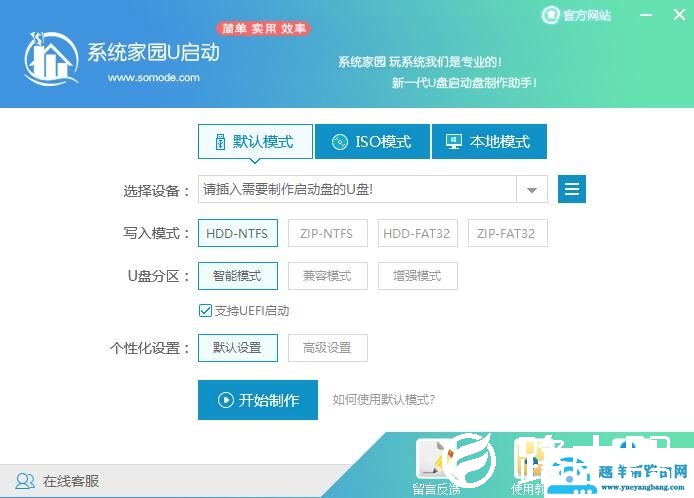Viewport: 694px width, 498px height.
Task: Choose 增强模式 partition option
Action: pos(417,276)
